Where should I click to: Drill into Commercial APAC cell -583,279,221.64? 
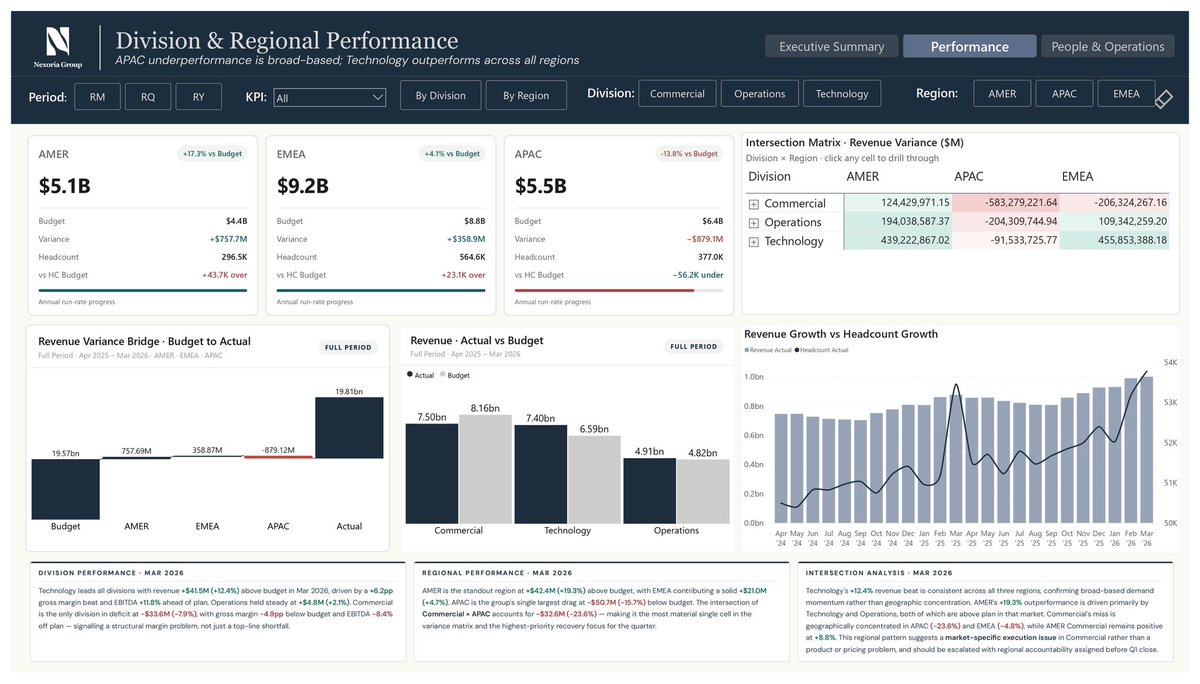1005,203
